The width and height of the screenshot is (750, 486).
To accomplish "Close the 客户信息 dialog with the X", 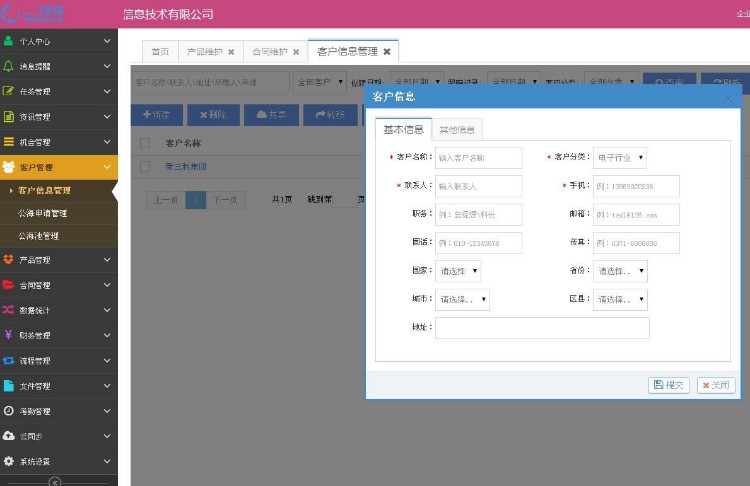I will point(728,99).
